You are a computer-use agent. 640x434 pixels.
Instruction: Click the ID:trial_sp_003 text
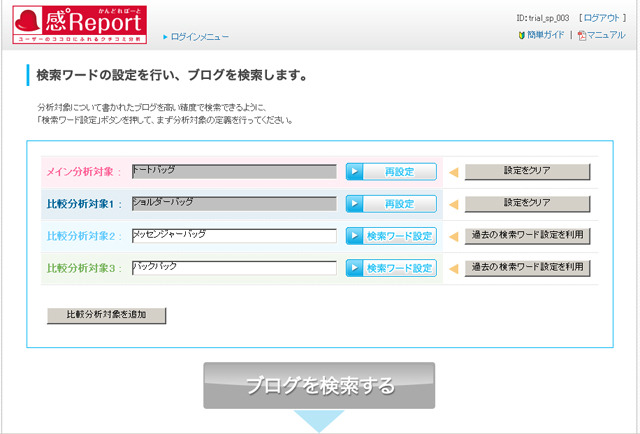tap(542, 18)
